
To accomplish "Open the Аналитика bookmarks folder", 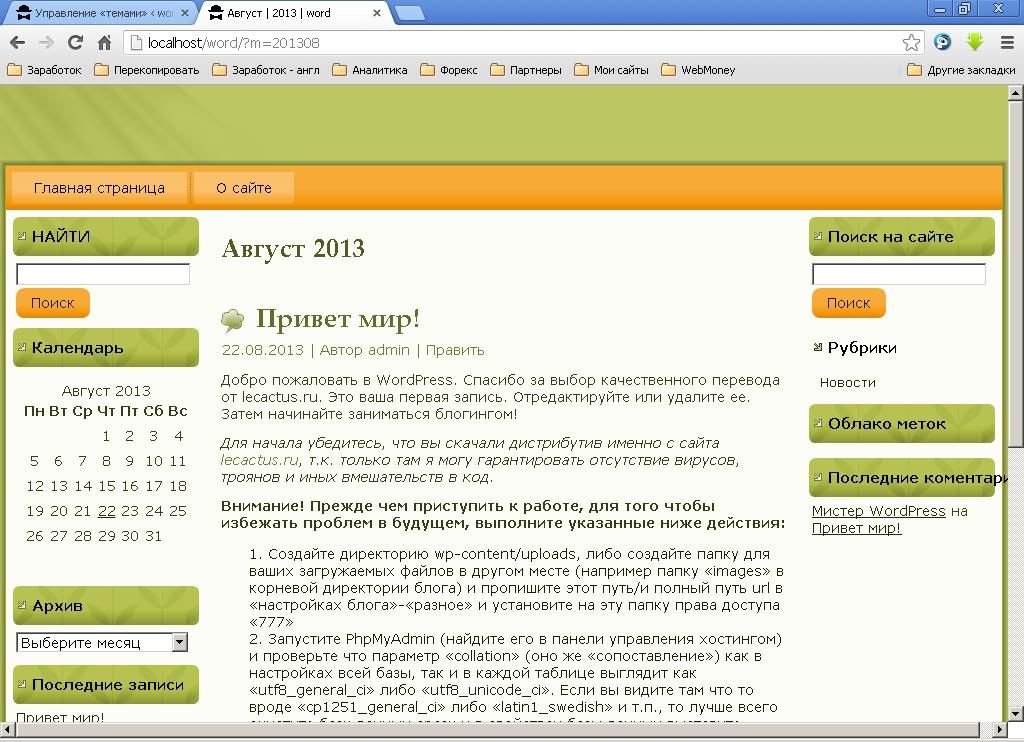I will pyautogui.click(x=370, y=70).
